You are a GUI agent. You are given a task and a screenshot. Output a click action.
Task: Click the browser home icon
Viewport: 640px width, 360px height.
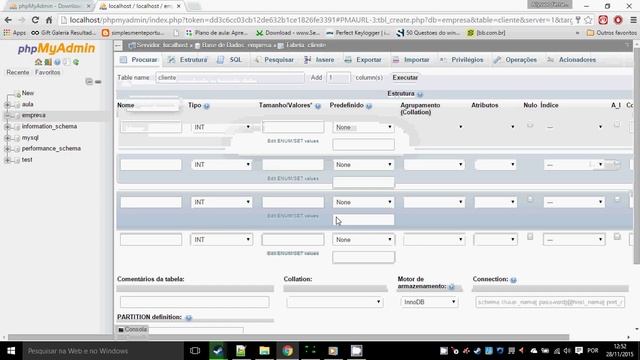point(49,20)
